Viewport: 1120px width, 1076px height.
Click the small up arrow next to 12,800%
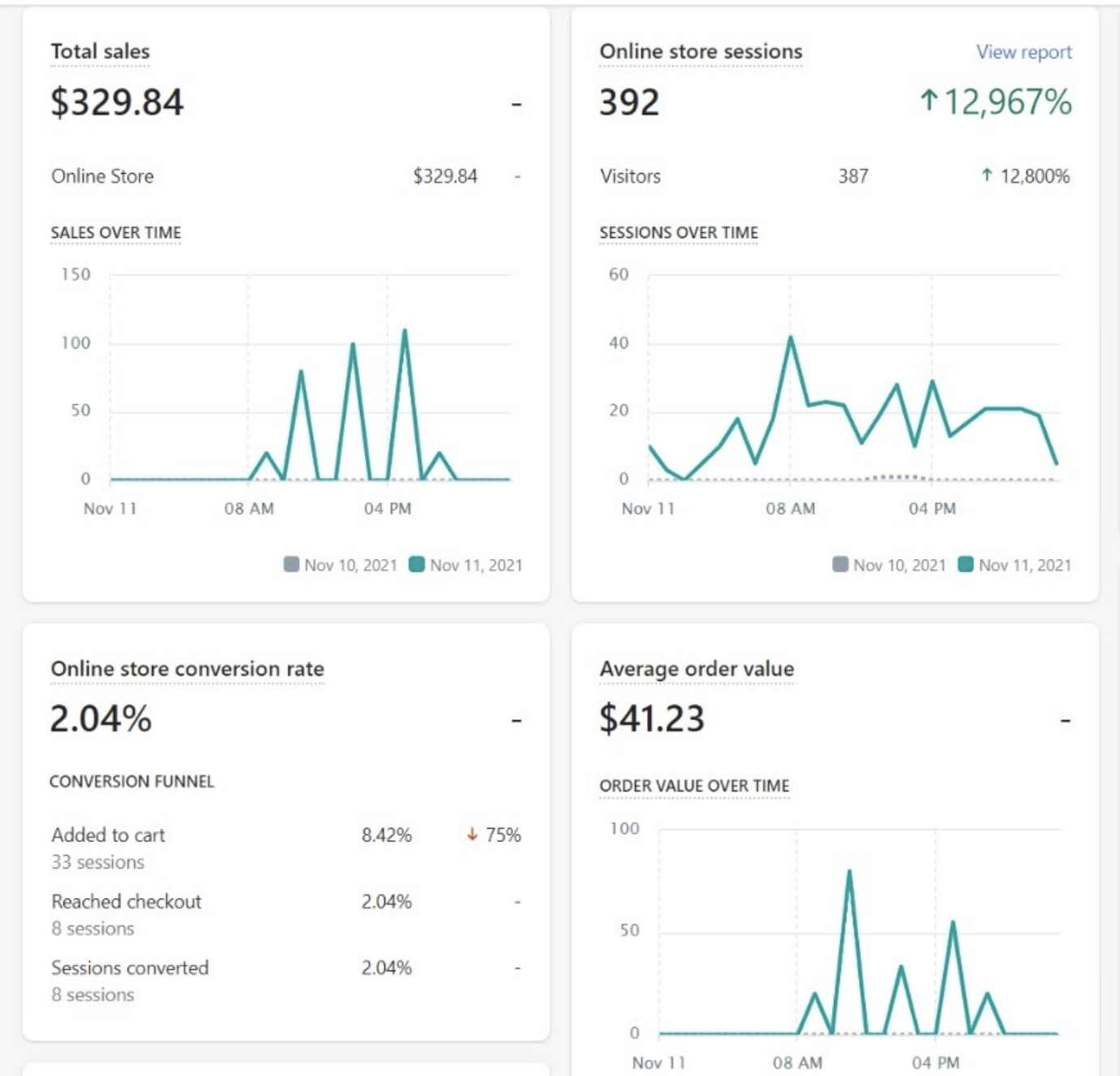tap(987, 176)
